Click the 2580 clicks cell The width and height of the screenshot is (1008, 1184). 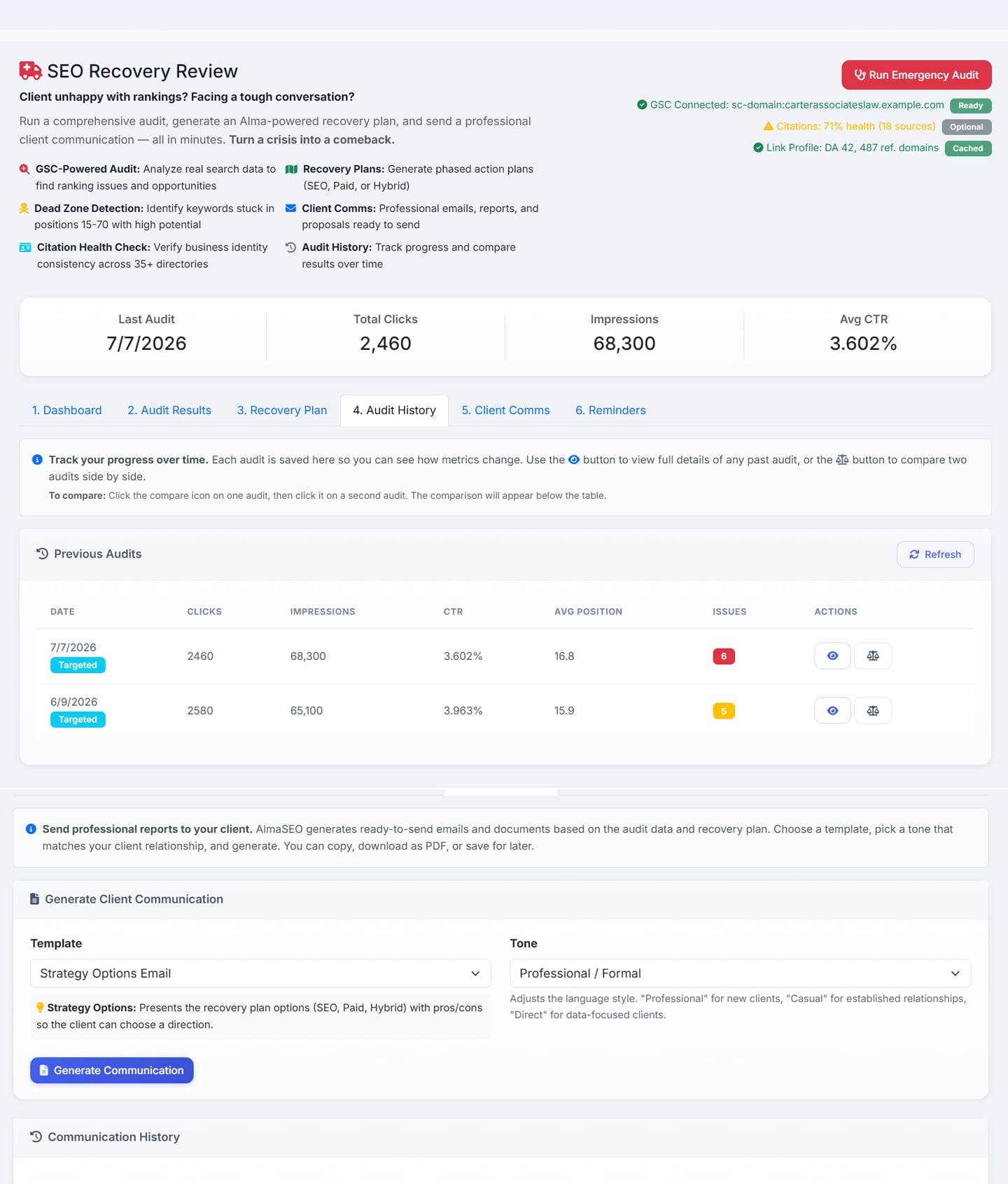click(200, 711)
